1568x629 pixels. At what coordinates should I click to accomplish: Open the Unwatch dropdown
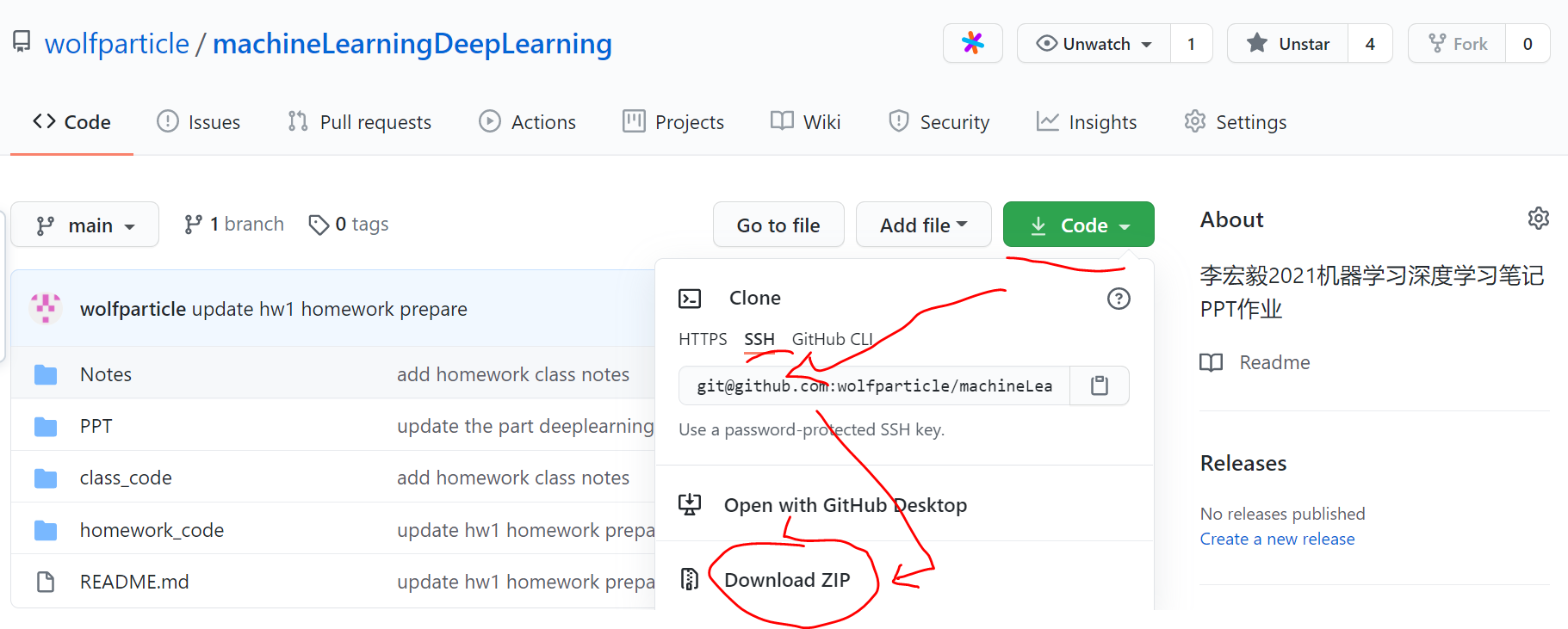tap(1094, 43)
